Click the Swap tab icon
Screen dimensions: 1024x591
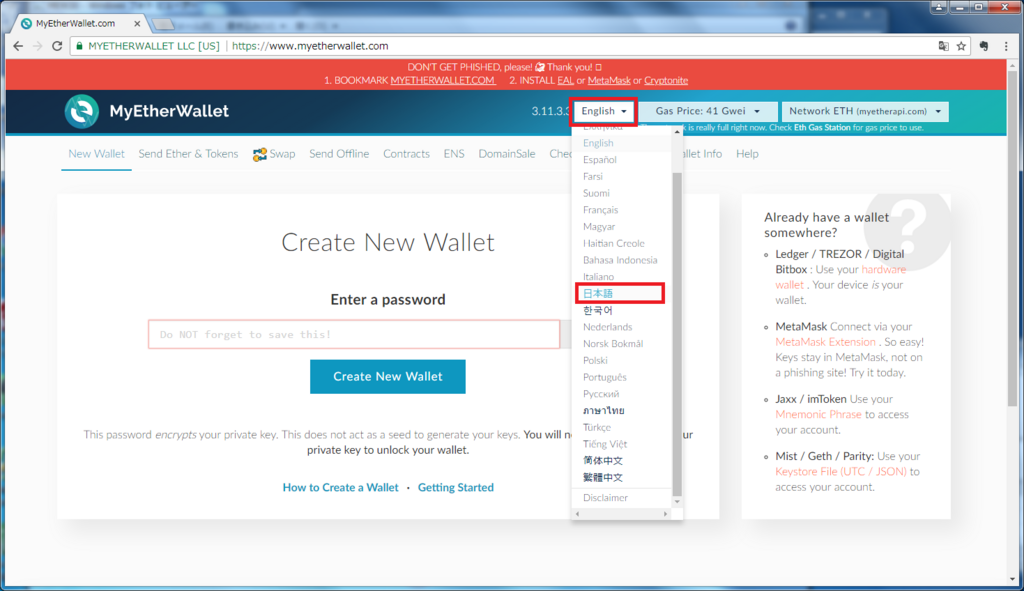259,154
